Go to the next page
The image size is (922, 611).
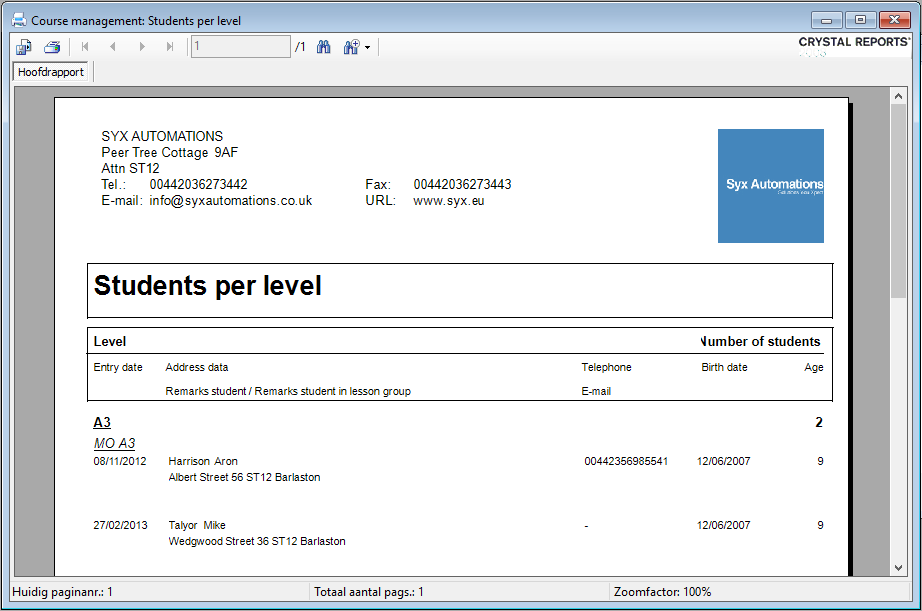141,47
